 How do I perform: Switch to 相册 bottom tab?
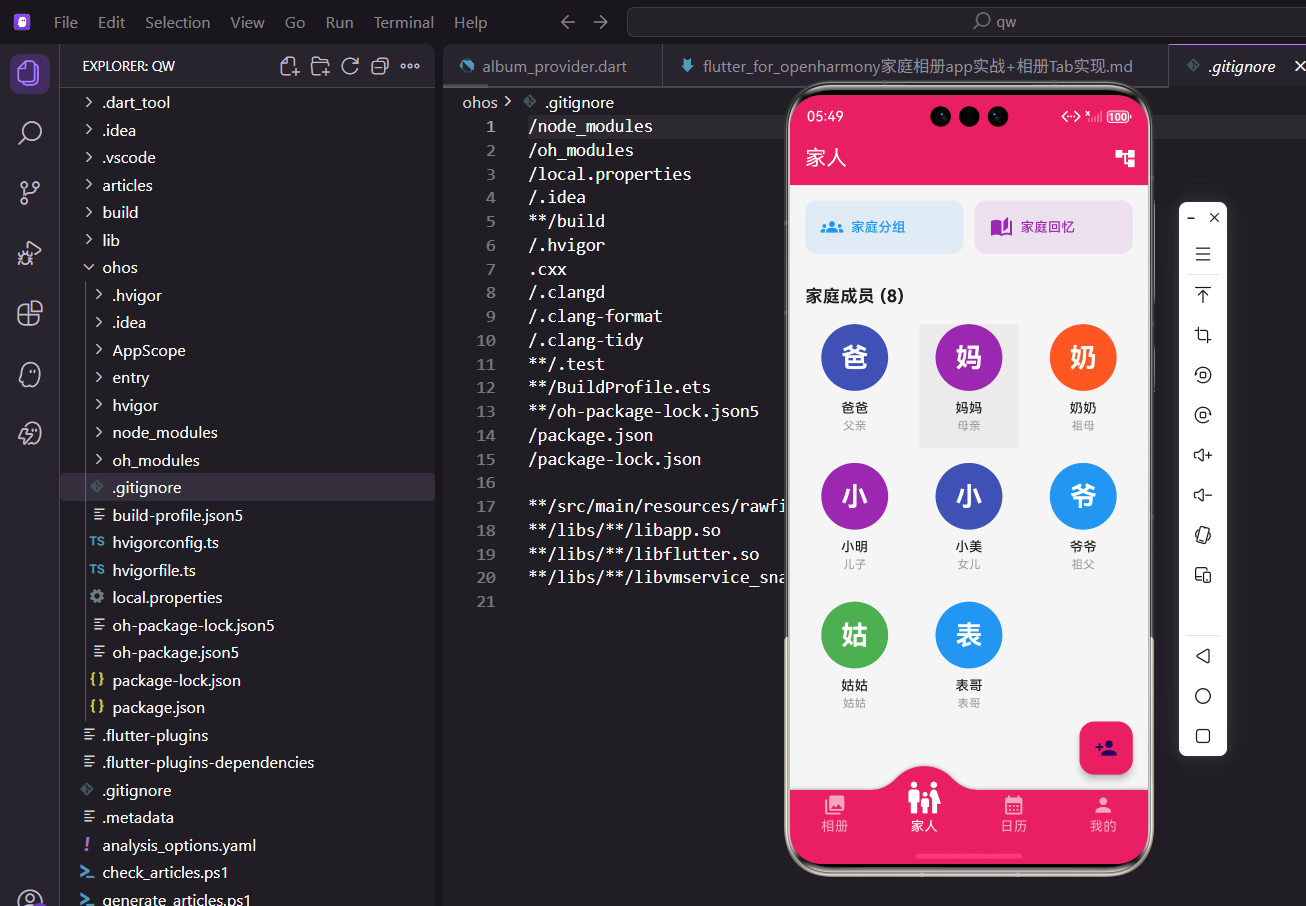tap(834, 814)
